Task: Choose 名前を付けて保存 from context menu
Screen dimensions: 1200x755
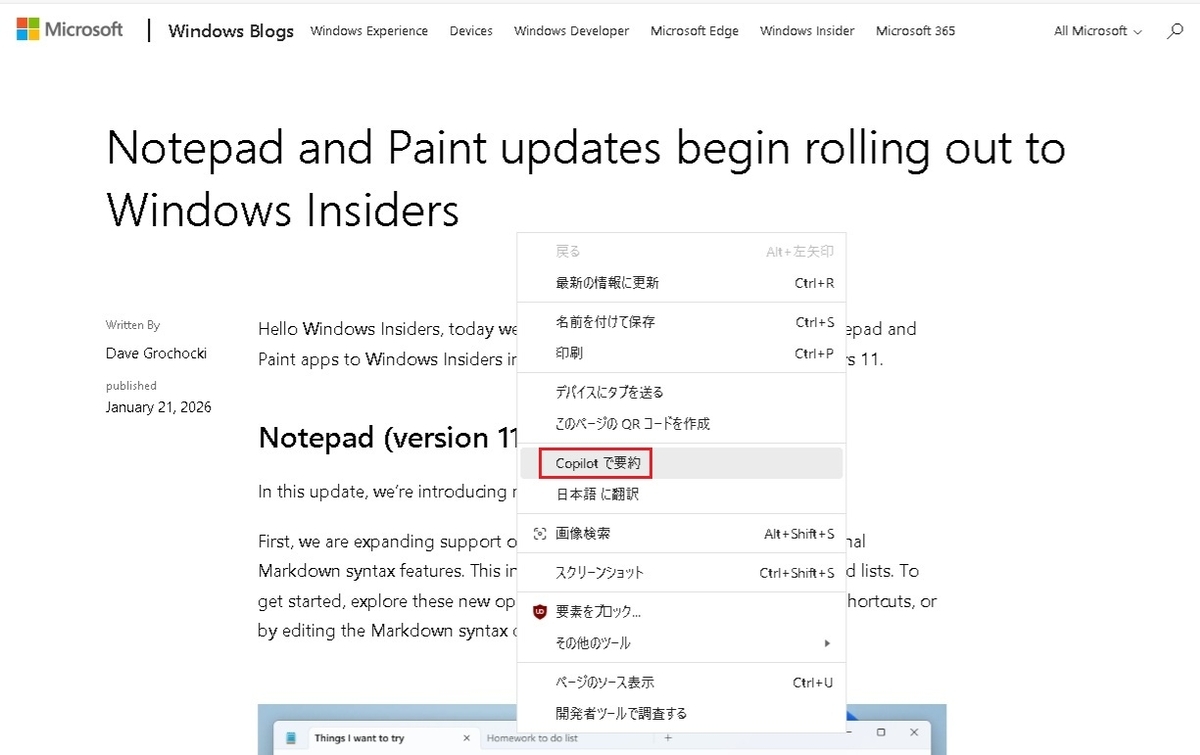Action: click(x=681, y=322)
